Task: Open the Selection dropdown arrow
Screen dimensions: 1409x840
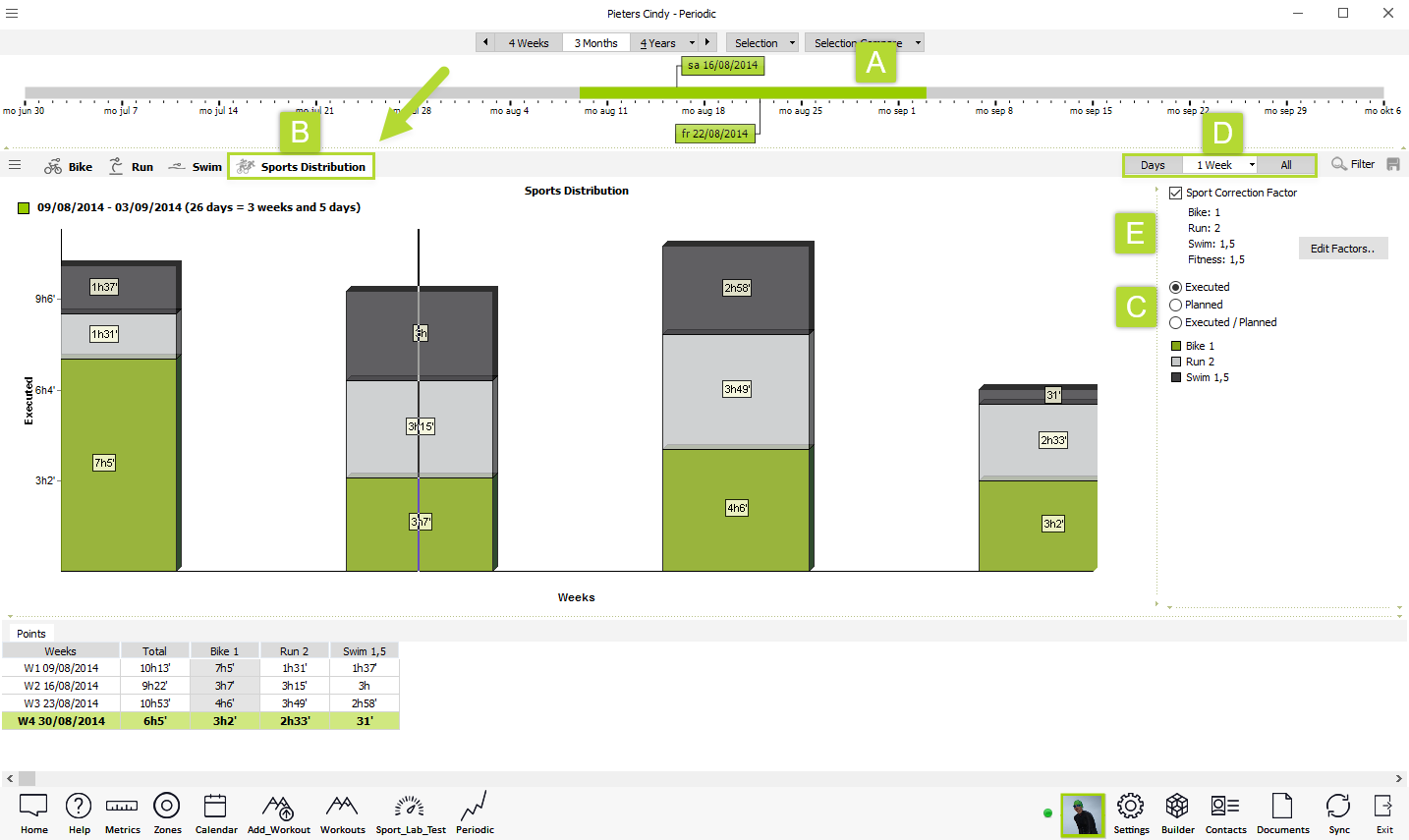Action: coord(792,43)
